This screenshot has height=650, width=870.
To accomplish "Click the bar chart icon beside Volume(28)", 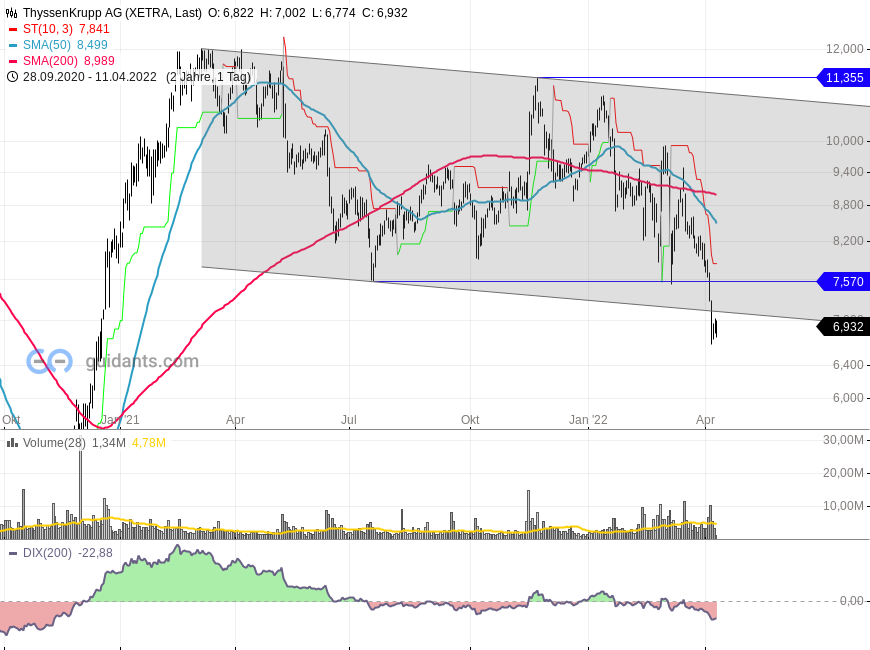I will coord(12,442).
